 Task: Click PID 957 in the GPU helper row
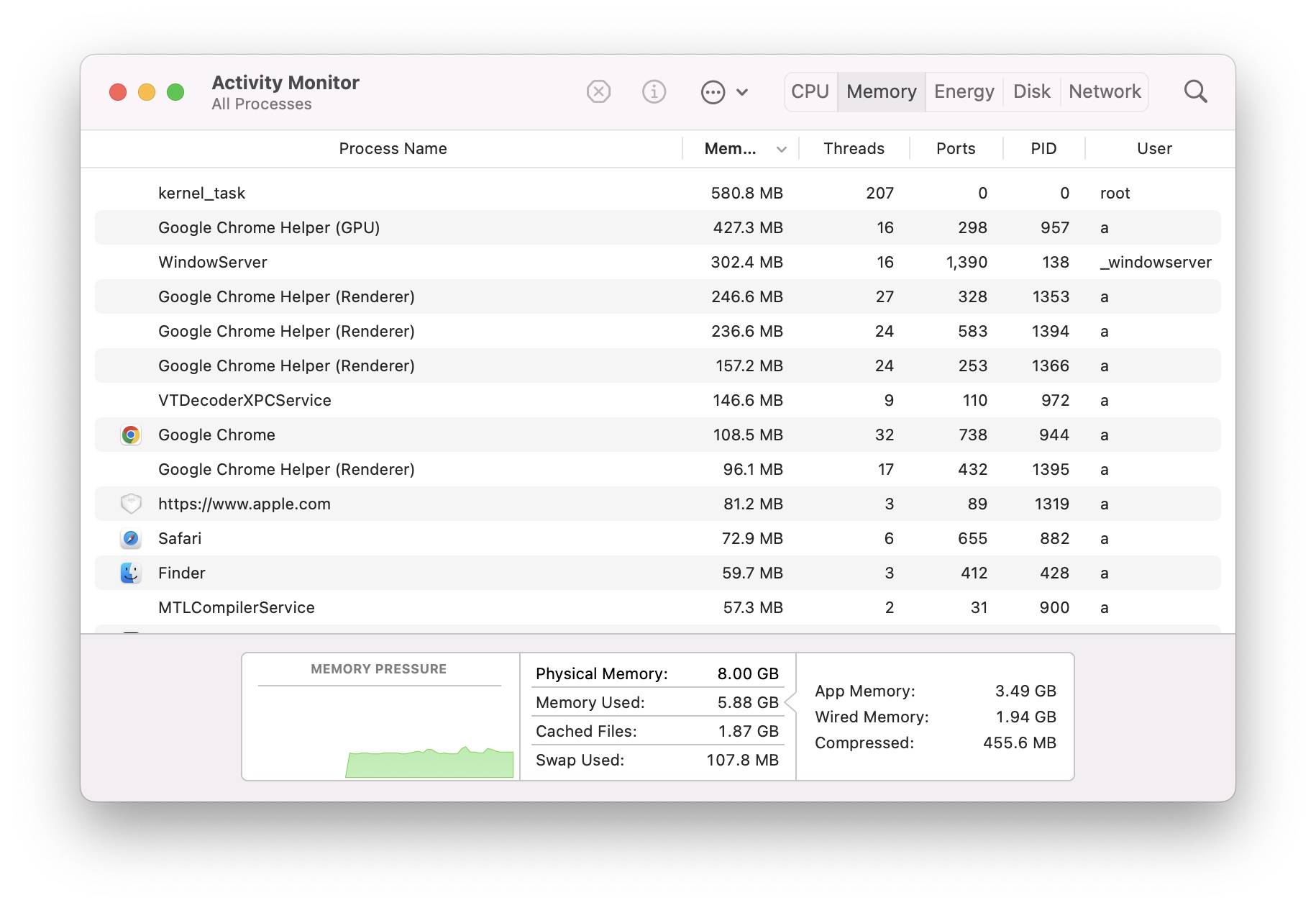pos(1055,227)
